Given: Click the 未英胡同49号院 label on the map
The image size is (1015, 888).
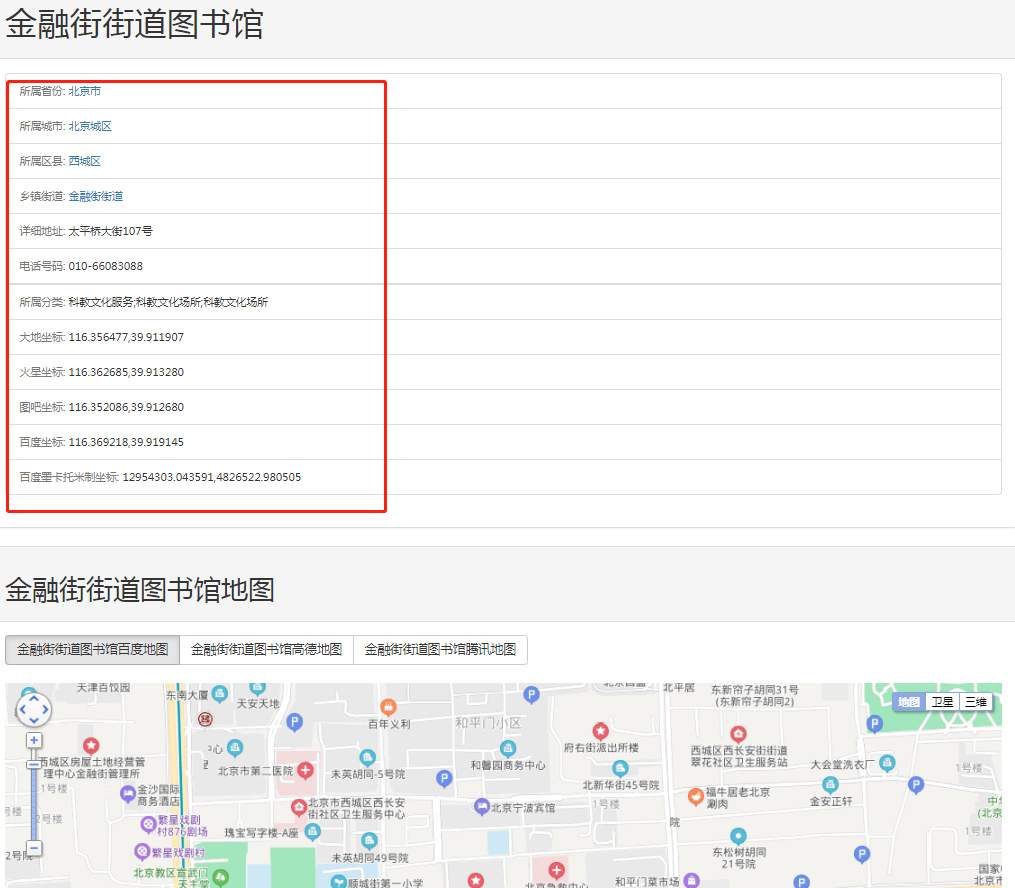Looking at the screenshot, I should tap(369, 856).
